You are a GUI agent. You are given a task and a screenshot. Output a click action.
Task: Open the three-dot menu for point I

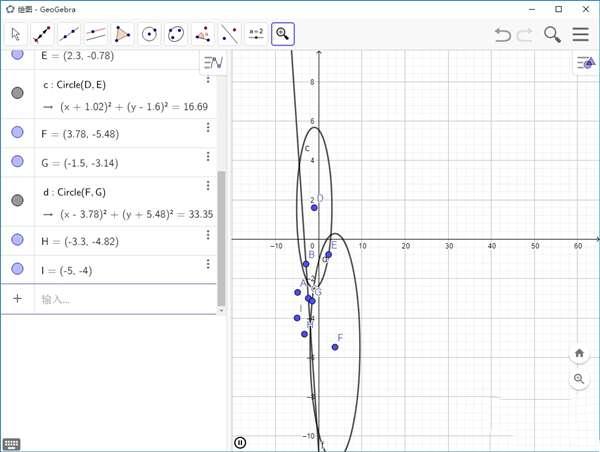pos(208,265)
